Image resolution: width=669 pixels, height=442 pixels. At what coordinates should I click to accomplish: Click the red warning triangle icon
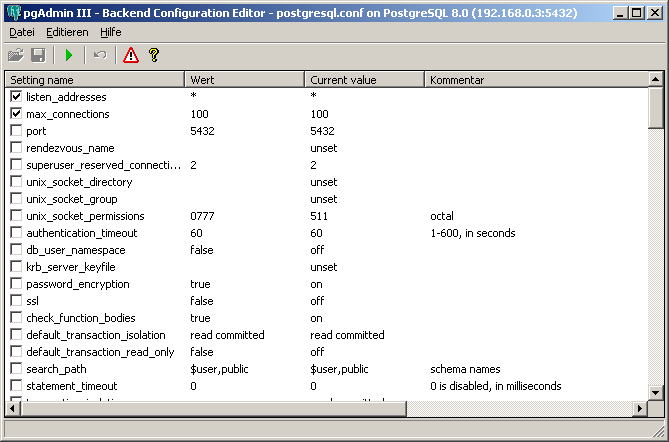point(131,56)
